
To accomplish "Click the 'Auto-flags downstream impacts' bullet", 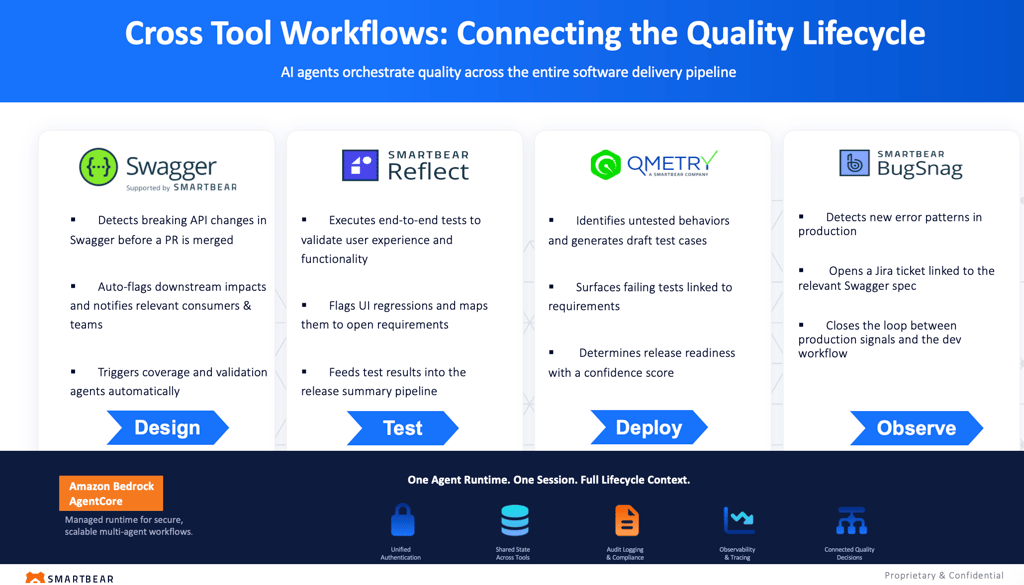I will [x=168, y=306].
